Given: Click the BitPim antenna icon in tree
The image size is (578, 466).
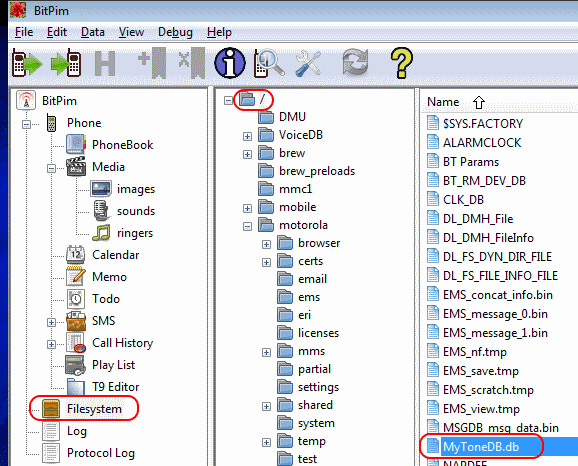Looking at the screenshot, I should point(26,100).
